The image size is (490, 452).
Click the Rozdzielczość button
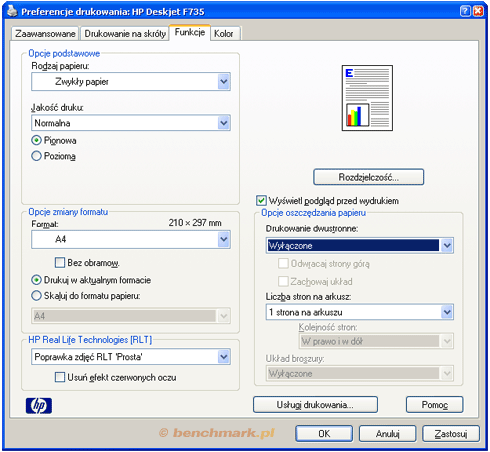[369, 177]
